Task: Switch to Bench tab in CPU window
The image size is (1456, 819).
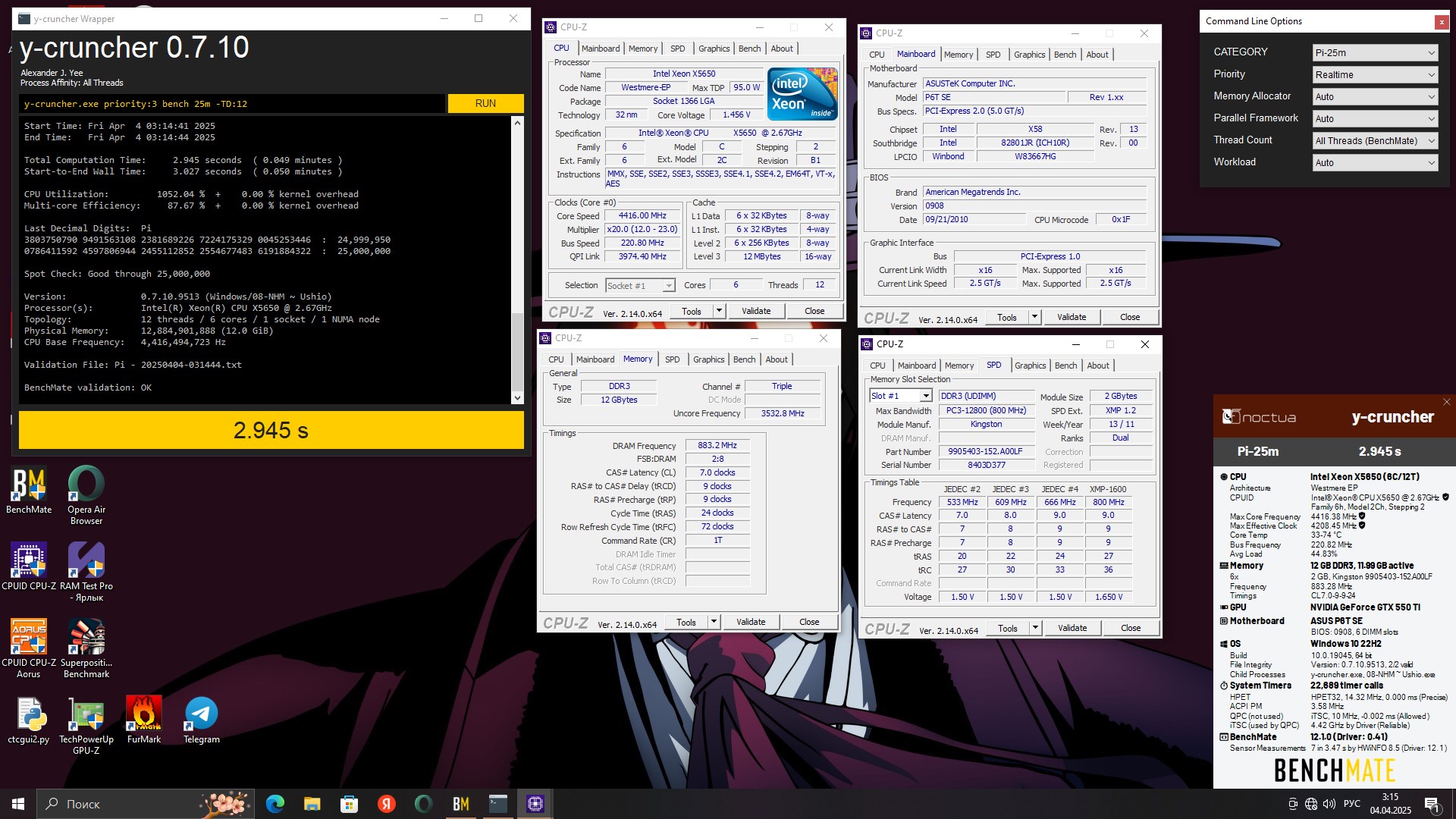Action: tap(749, 49)
